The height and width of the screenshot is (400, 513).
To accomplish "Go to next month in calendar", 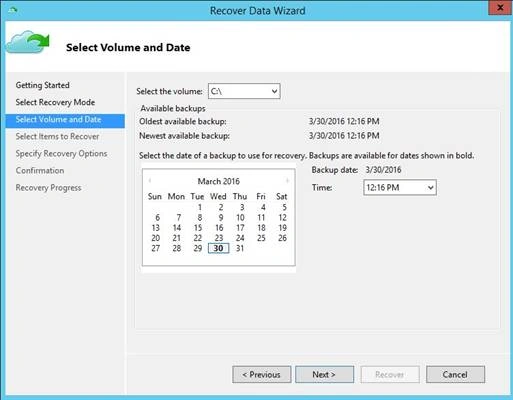I will [x=287, y=181].
